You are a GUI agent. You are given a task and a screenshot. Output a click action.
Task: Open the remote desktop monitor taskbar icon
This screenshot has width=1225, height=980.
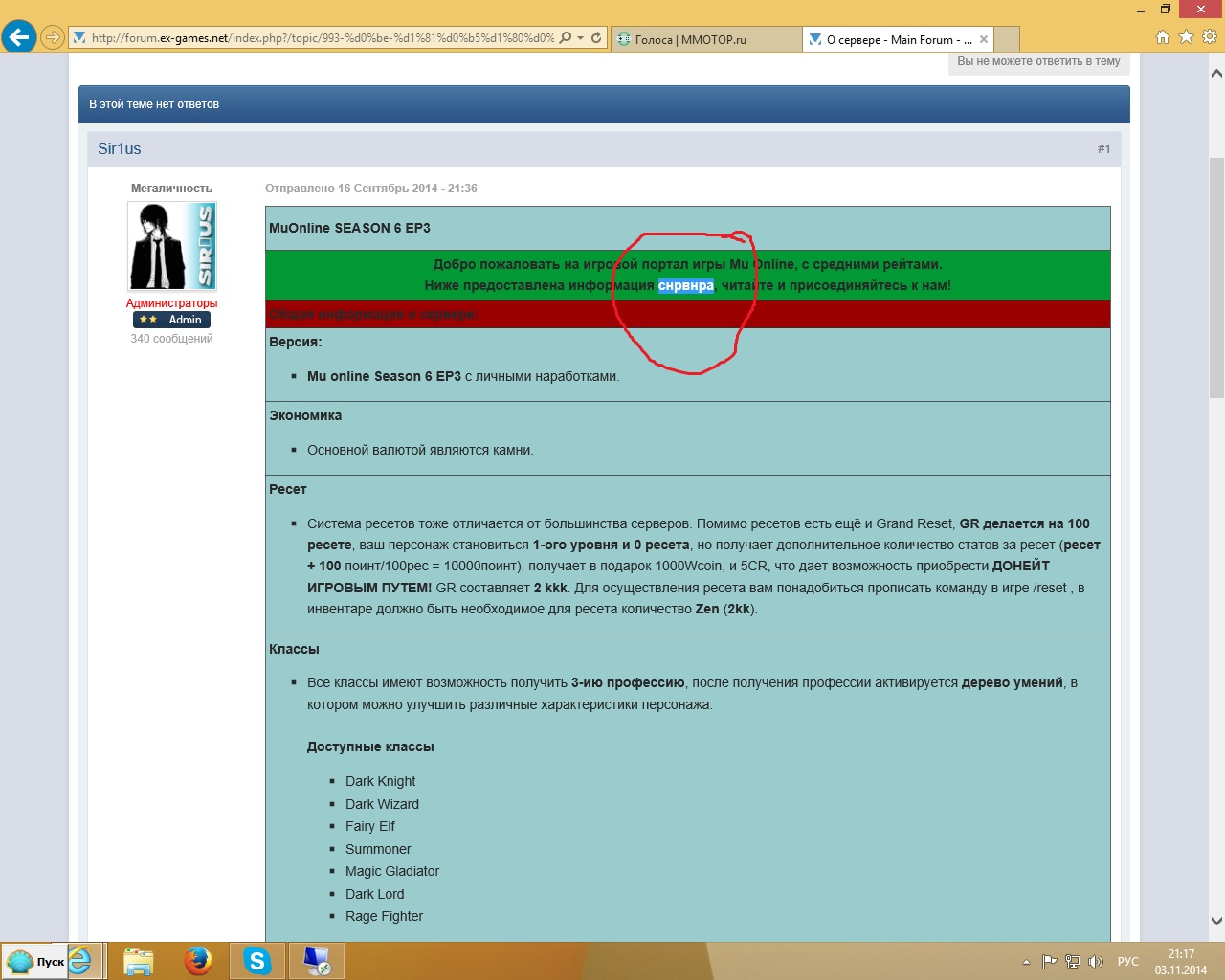[x=317, y=961]
